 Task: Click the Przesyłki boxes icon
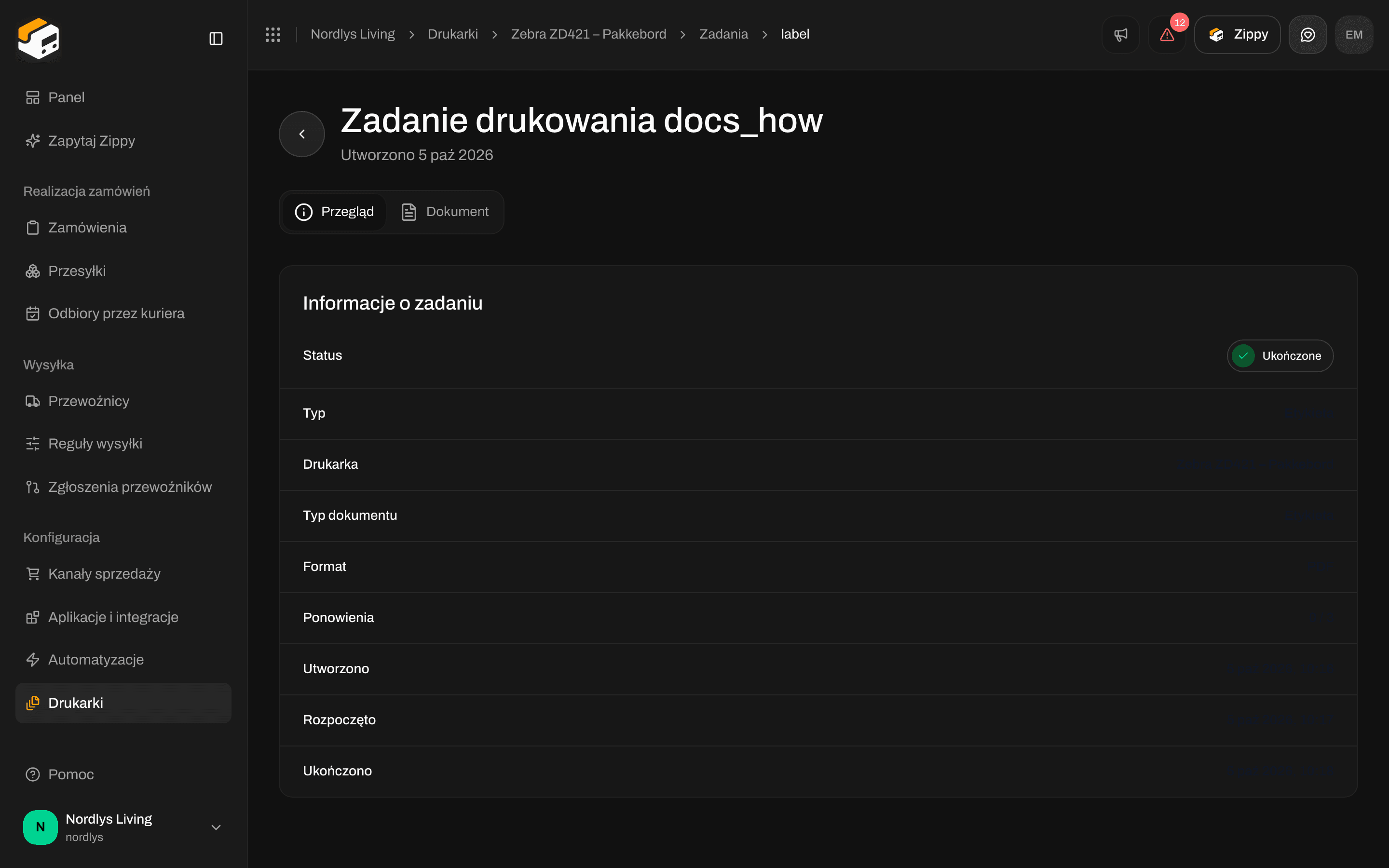[x=33, y=271]
